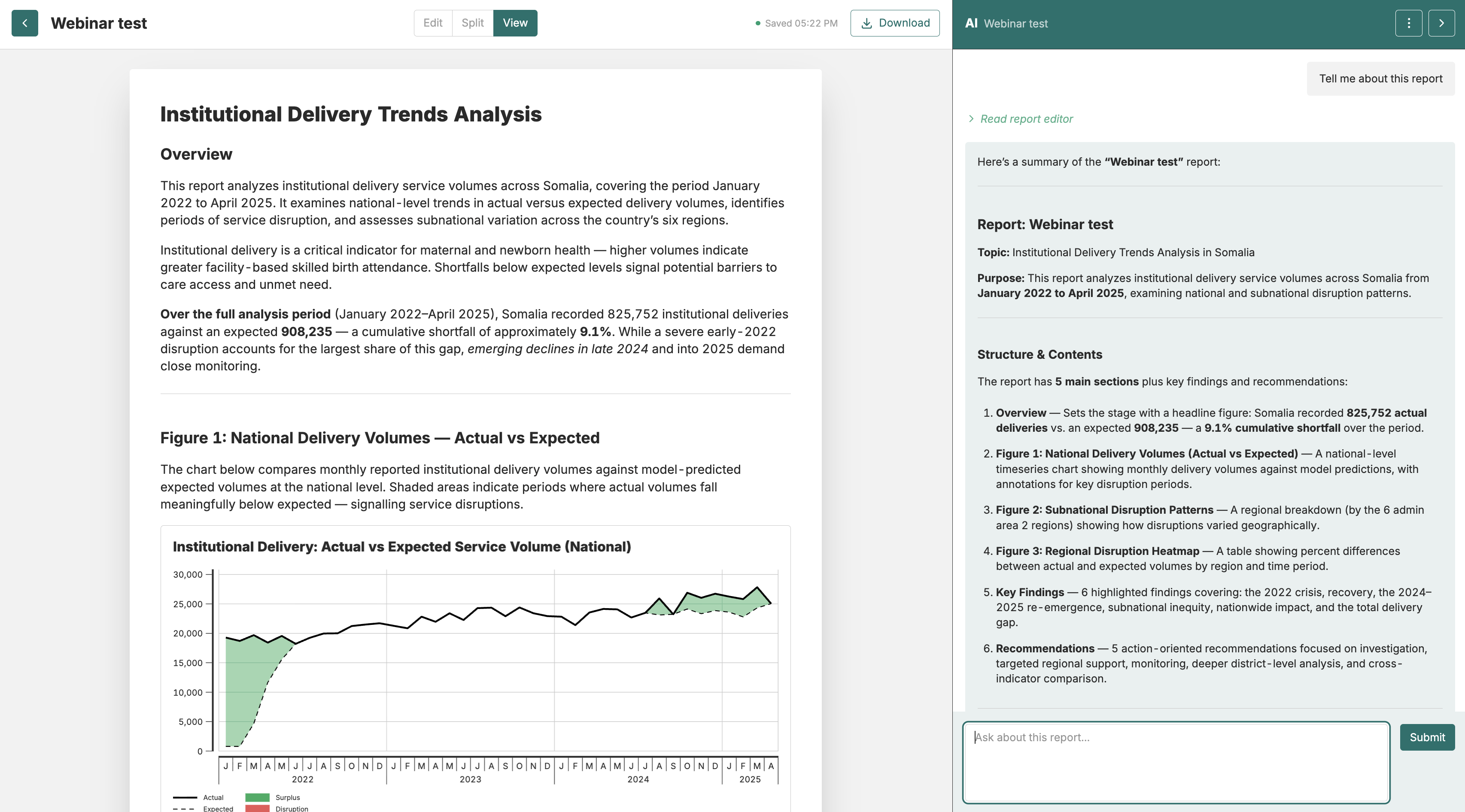
Task: Expand 'Read report editor' step
Action: point(1021,119)
